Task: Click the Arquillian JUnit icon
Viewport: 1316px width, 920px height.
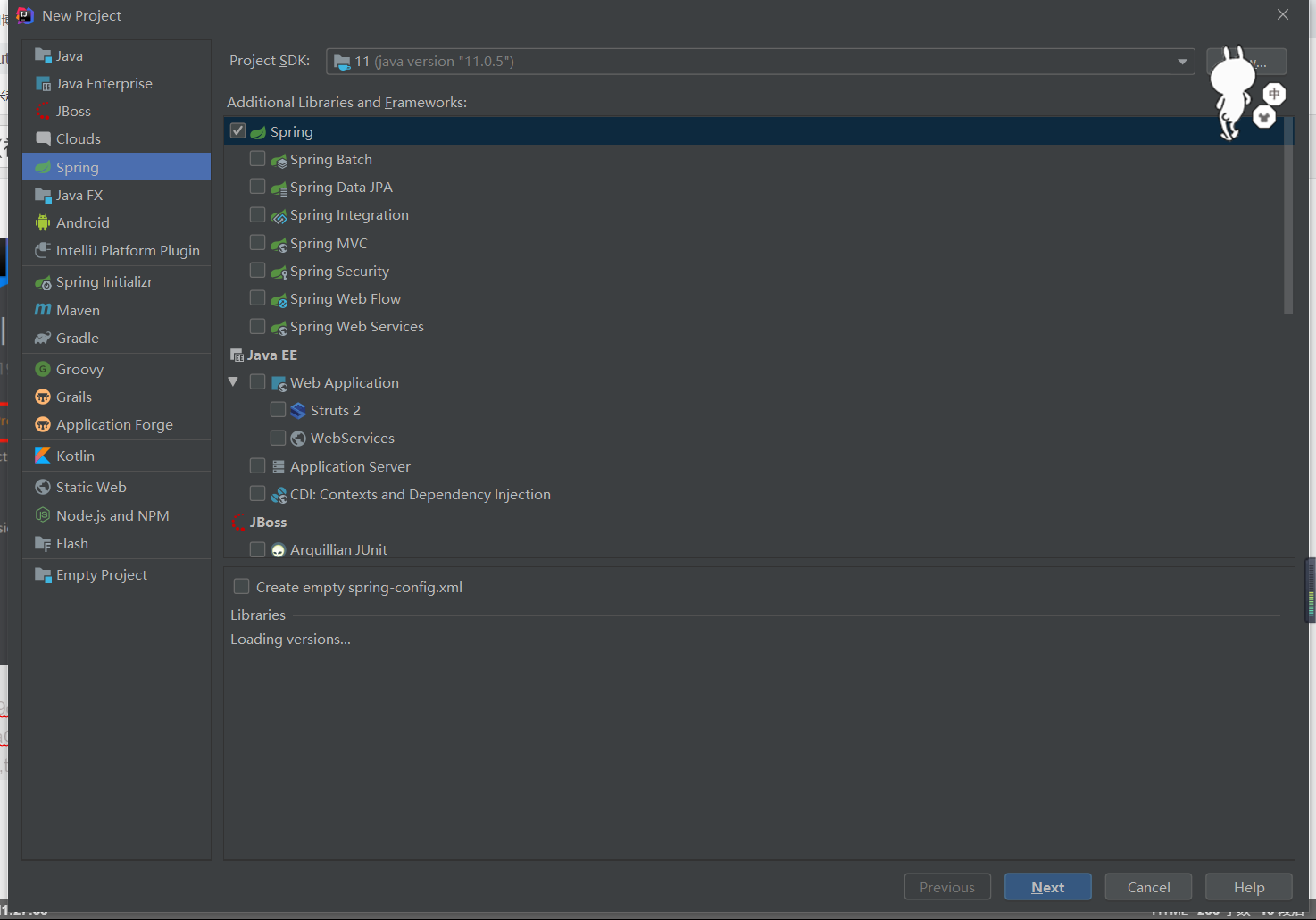Action: pos(279,550)
